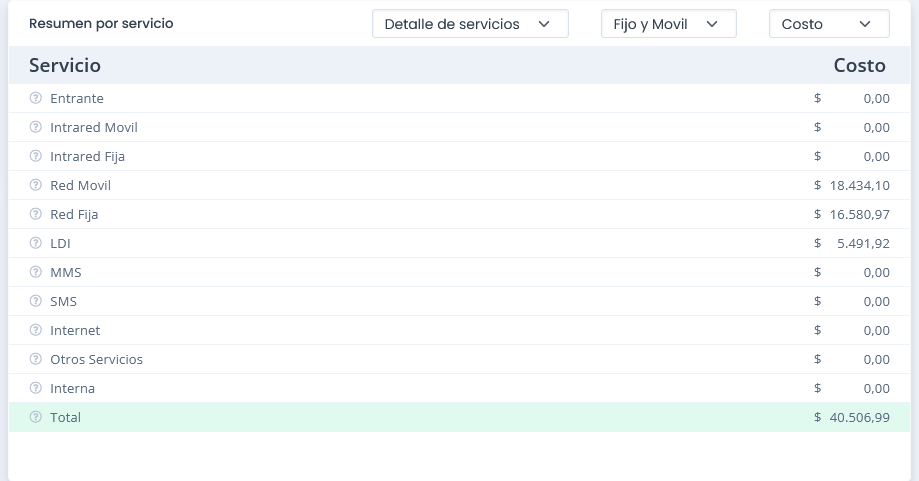Click the help icon beside Otros Servicios
Viewport: 919px width, 481px height.
36,359
